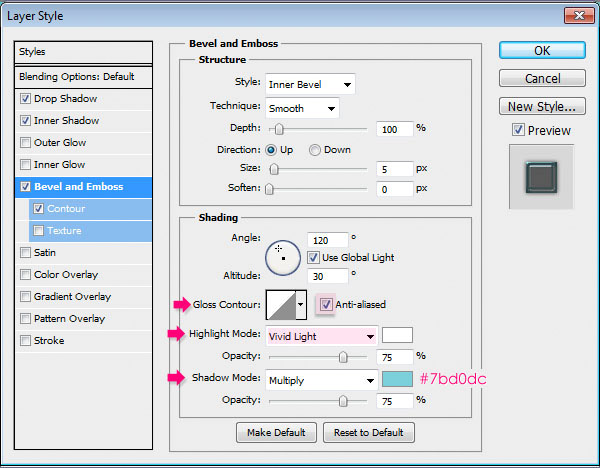
Task: Confirm with the OK button
Action: click(542, 50)
